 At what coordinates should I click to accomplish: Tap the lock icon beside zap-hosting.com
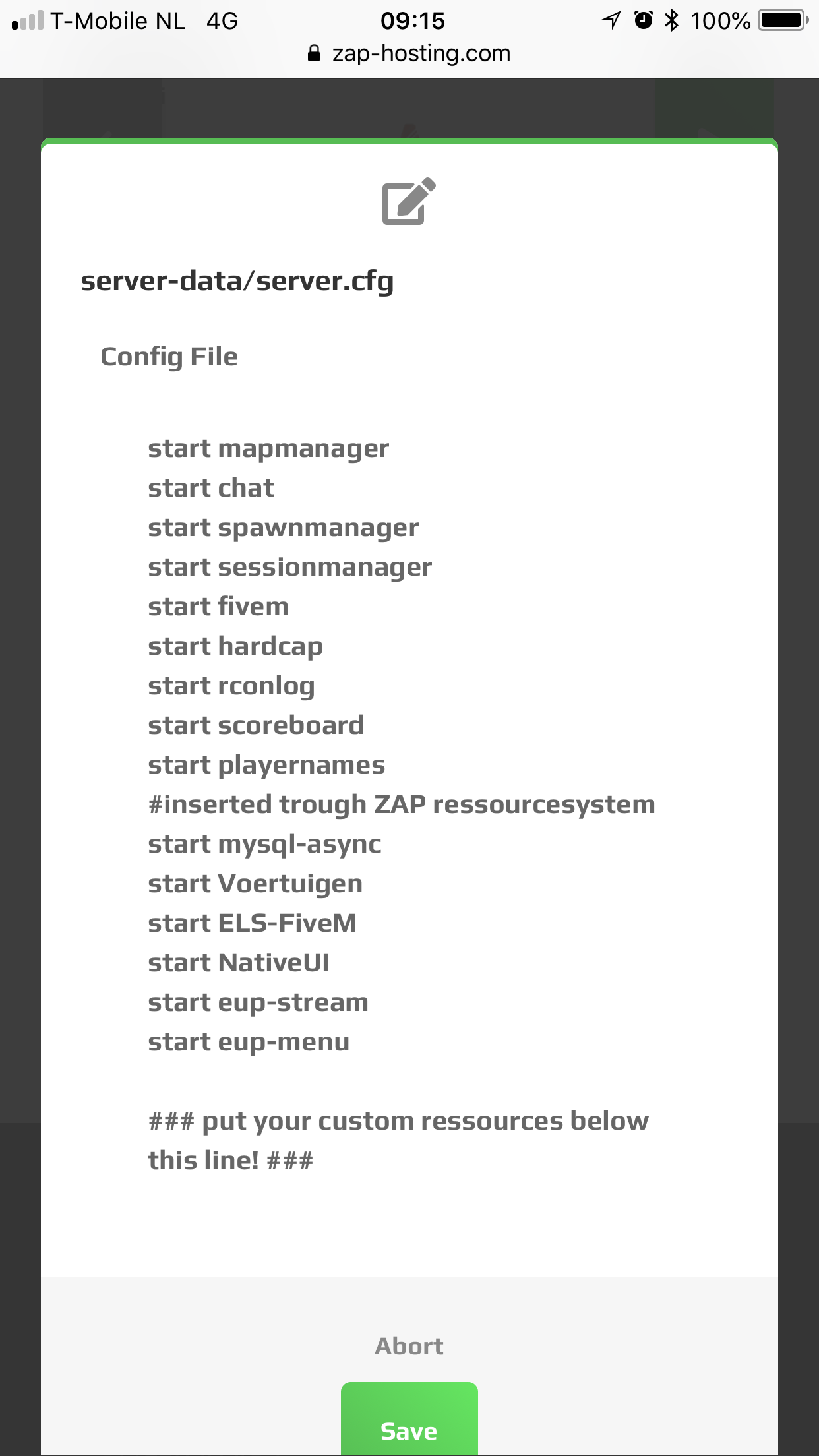pyautogui.click(x=314, y=53)
